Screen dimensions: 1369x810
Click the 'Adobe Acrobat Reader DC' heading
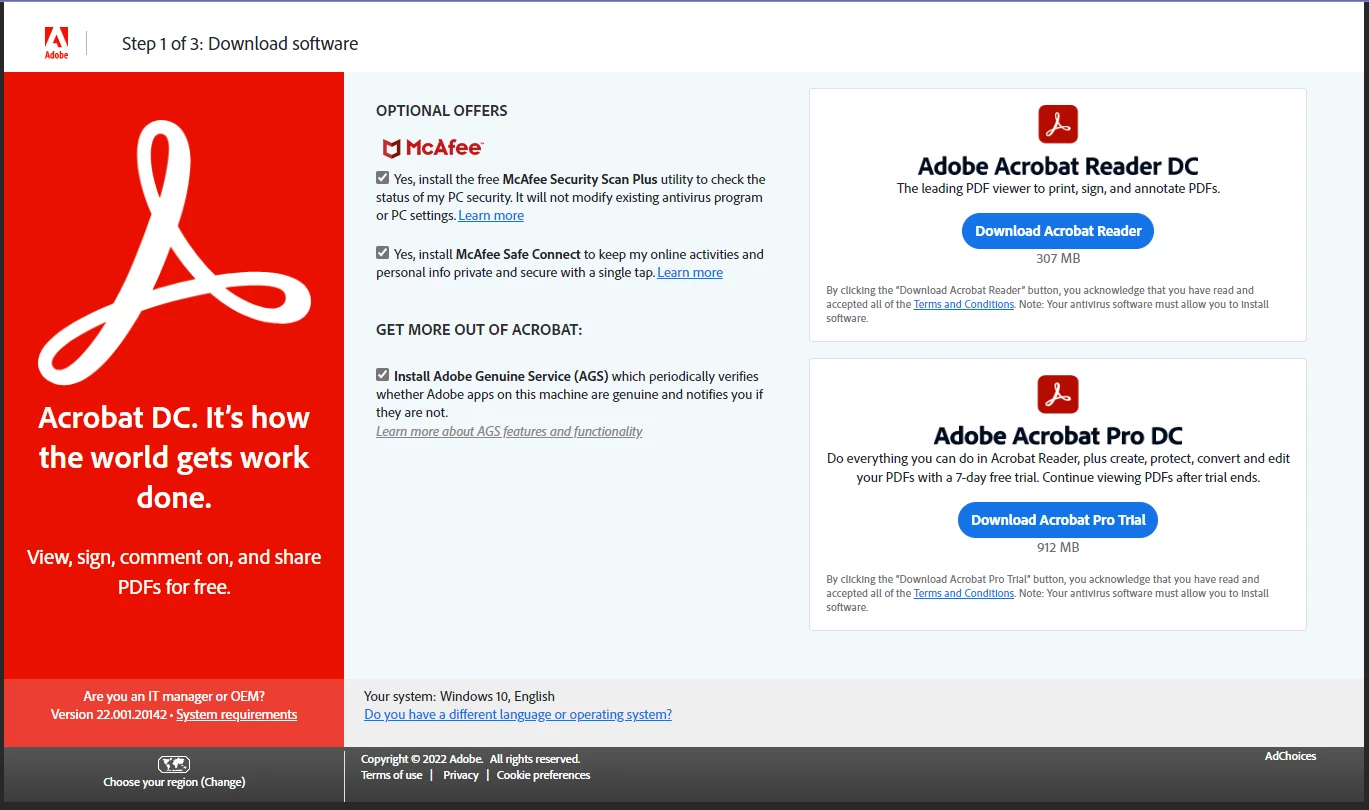click(x=1058, y=166)
